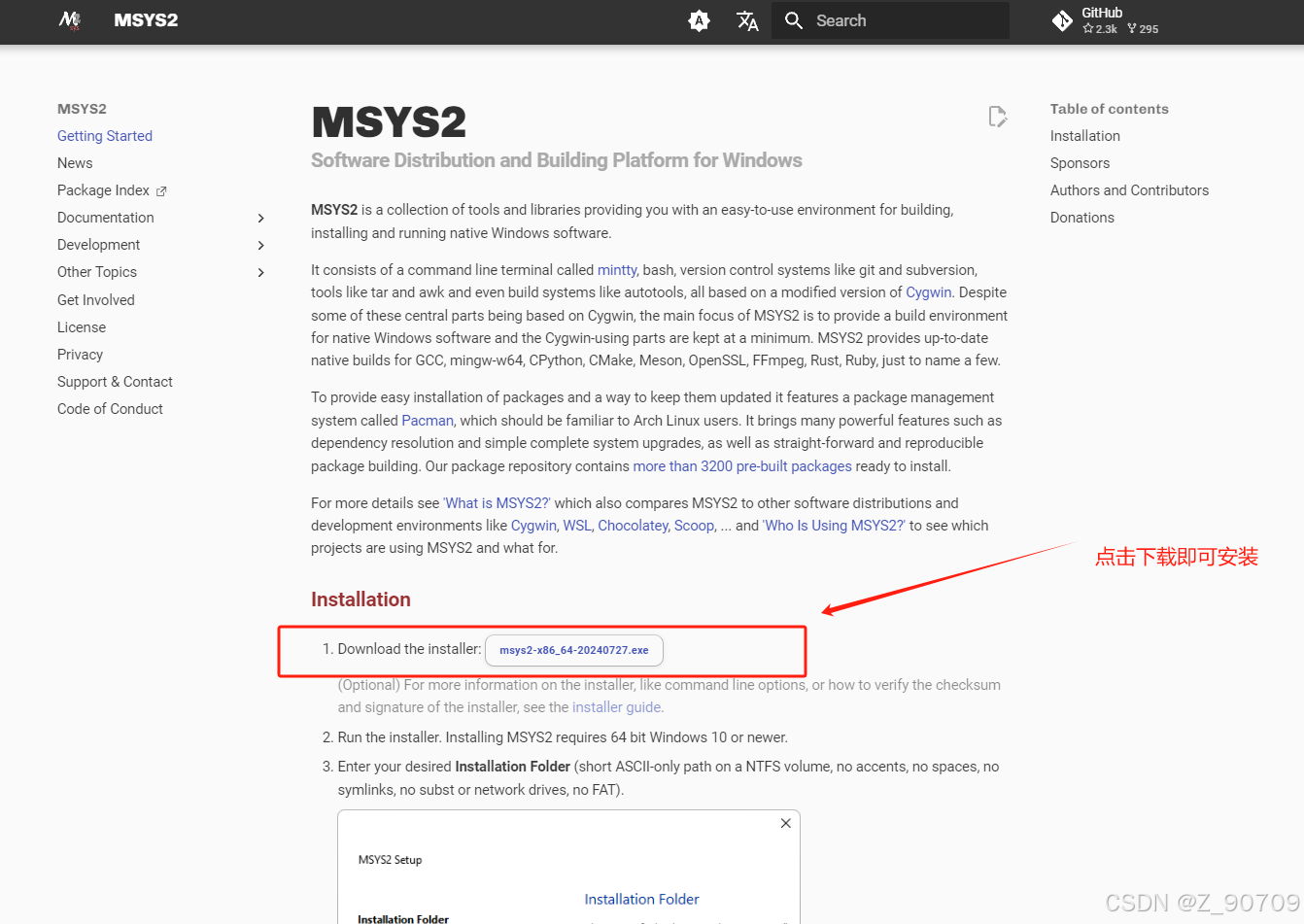This screenshot has height=924, width=1304.
Task: Follow the first Cygwin link in paragraph
Action: [x=929, y=292]
